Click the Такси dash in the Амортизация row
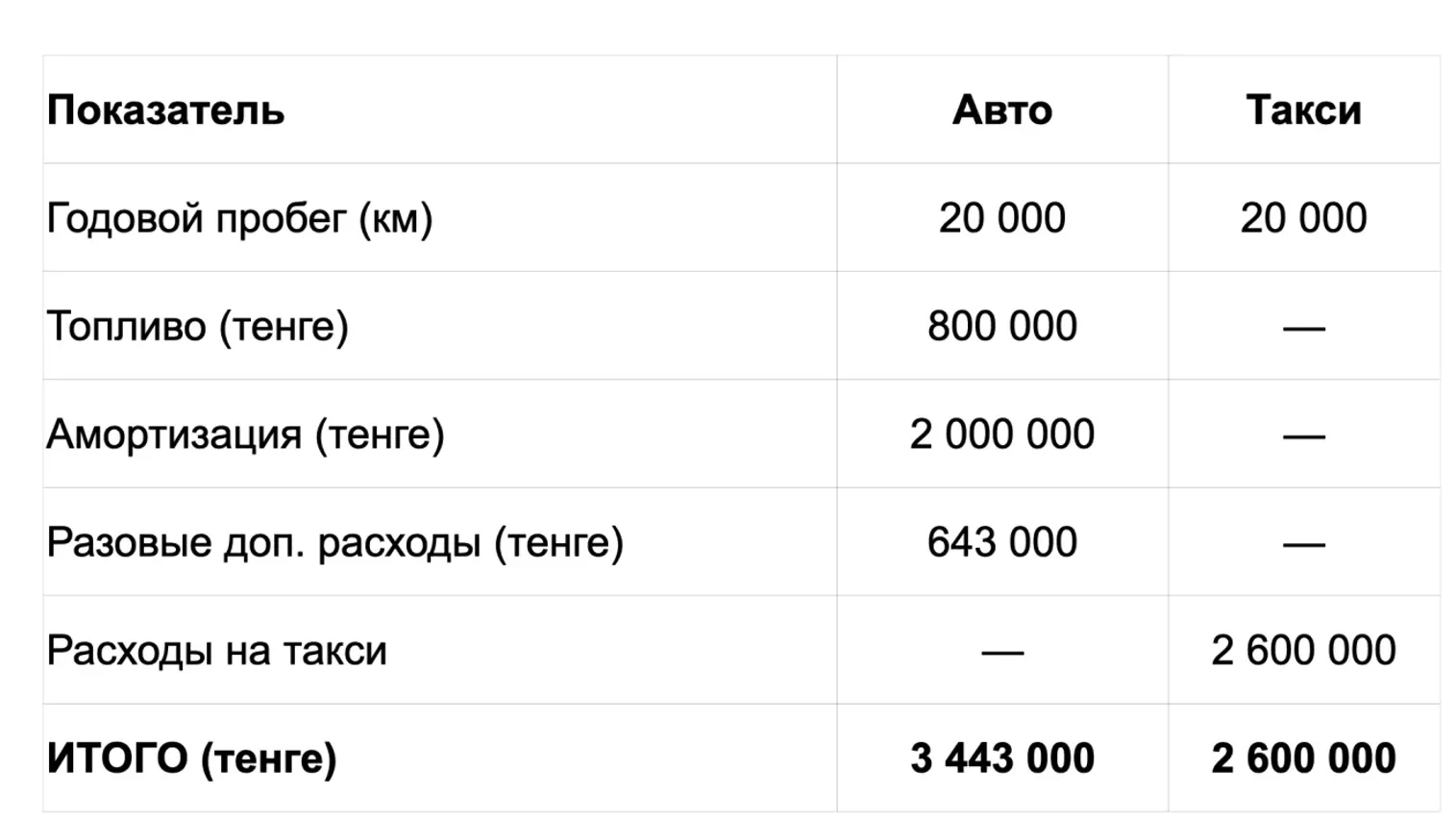The width and height of the screenshot is (1456, 820). pyautogui.click(x=1303, y=436)
